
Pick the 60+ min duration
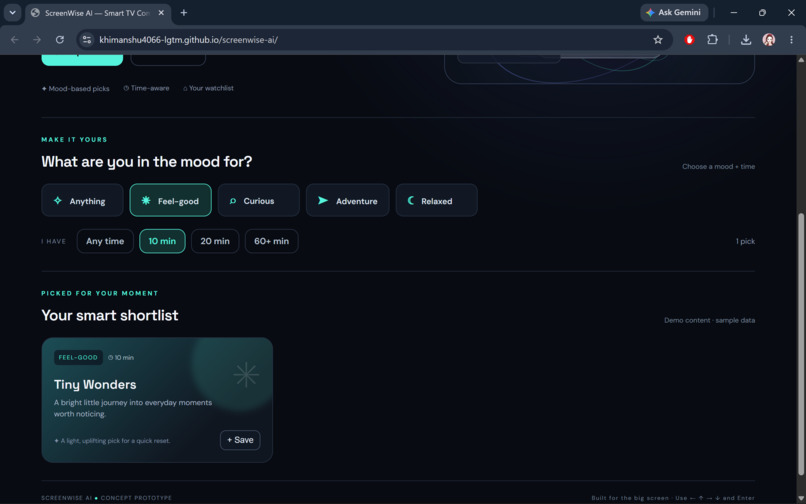click(x=271, y=241)
